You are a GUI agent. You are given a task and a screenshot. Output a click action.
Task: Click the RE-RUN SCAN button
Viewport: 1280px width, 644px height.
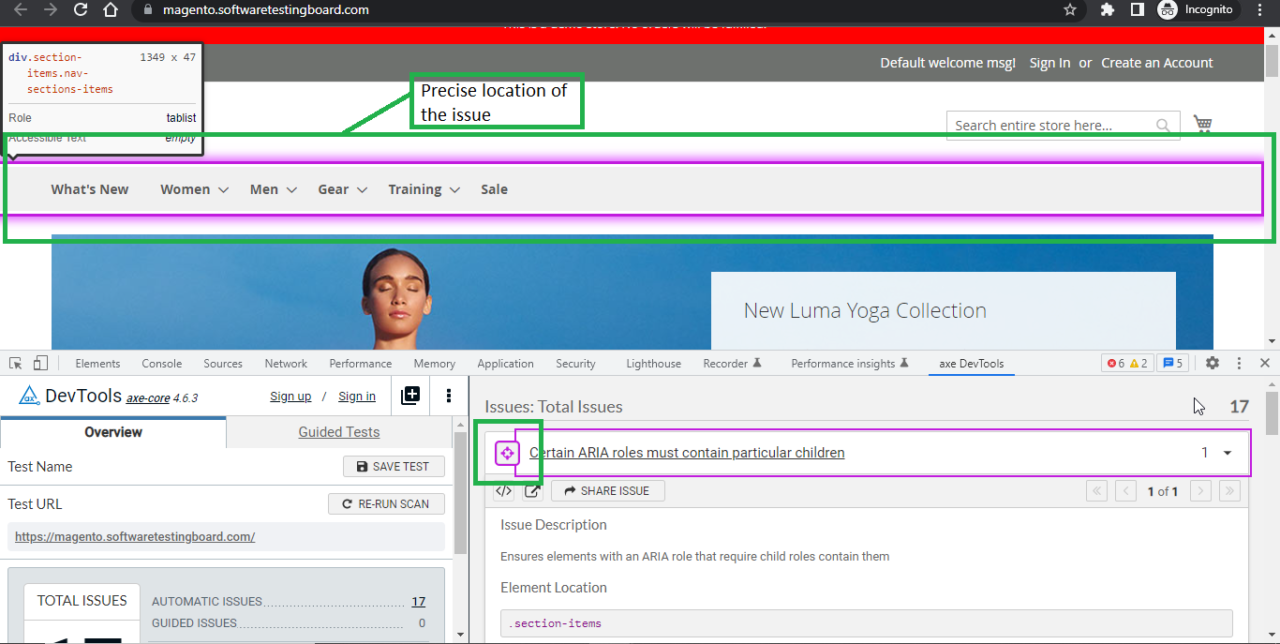(386, 504)
